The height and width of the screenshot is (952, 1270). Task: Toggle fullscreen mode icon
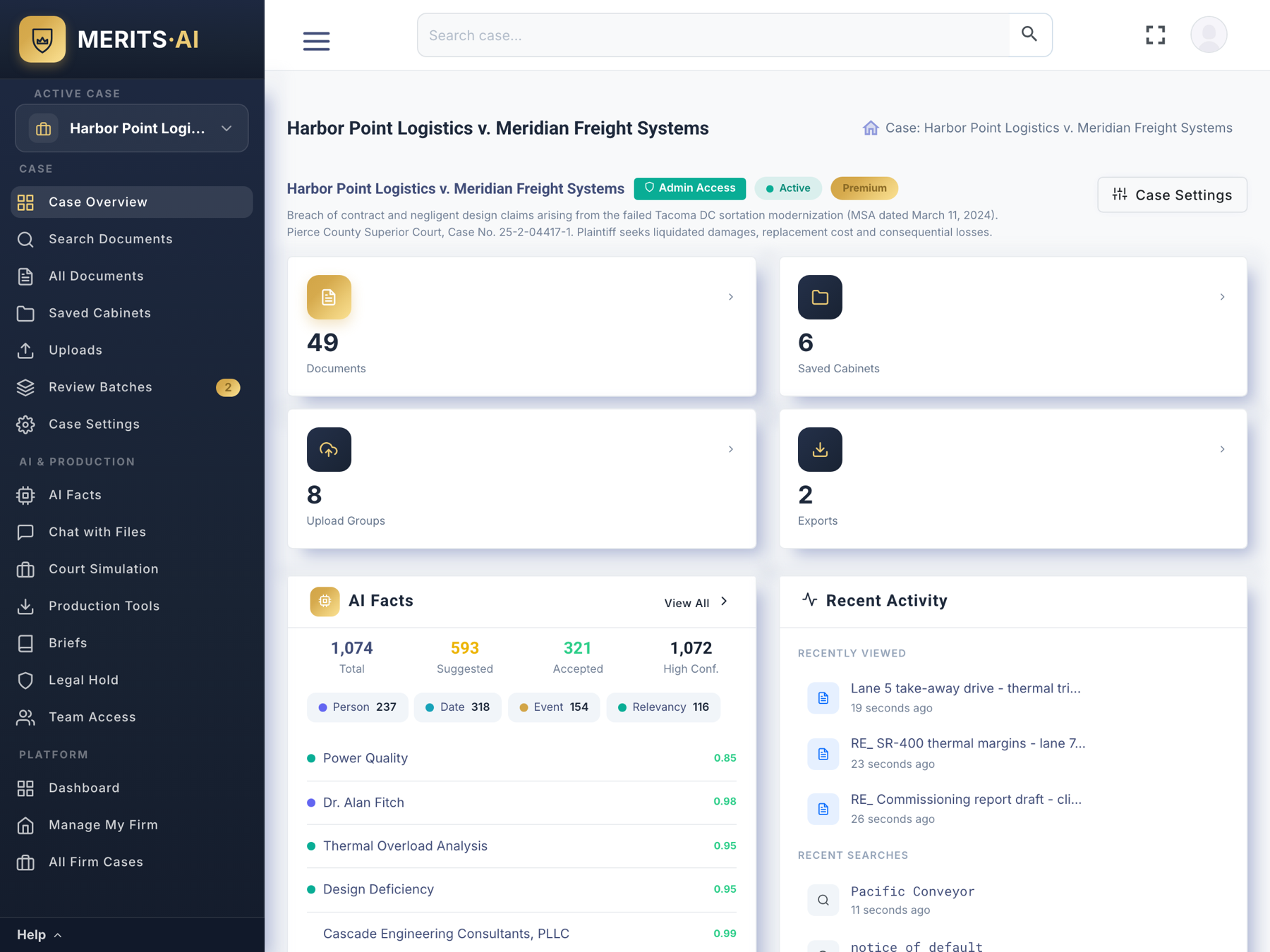click(1155, 35)
